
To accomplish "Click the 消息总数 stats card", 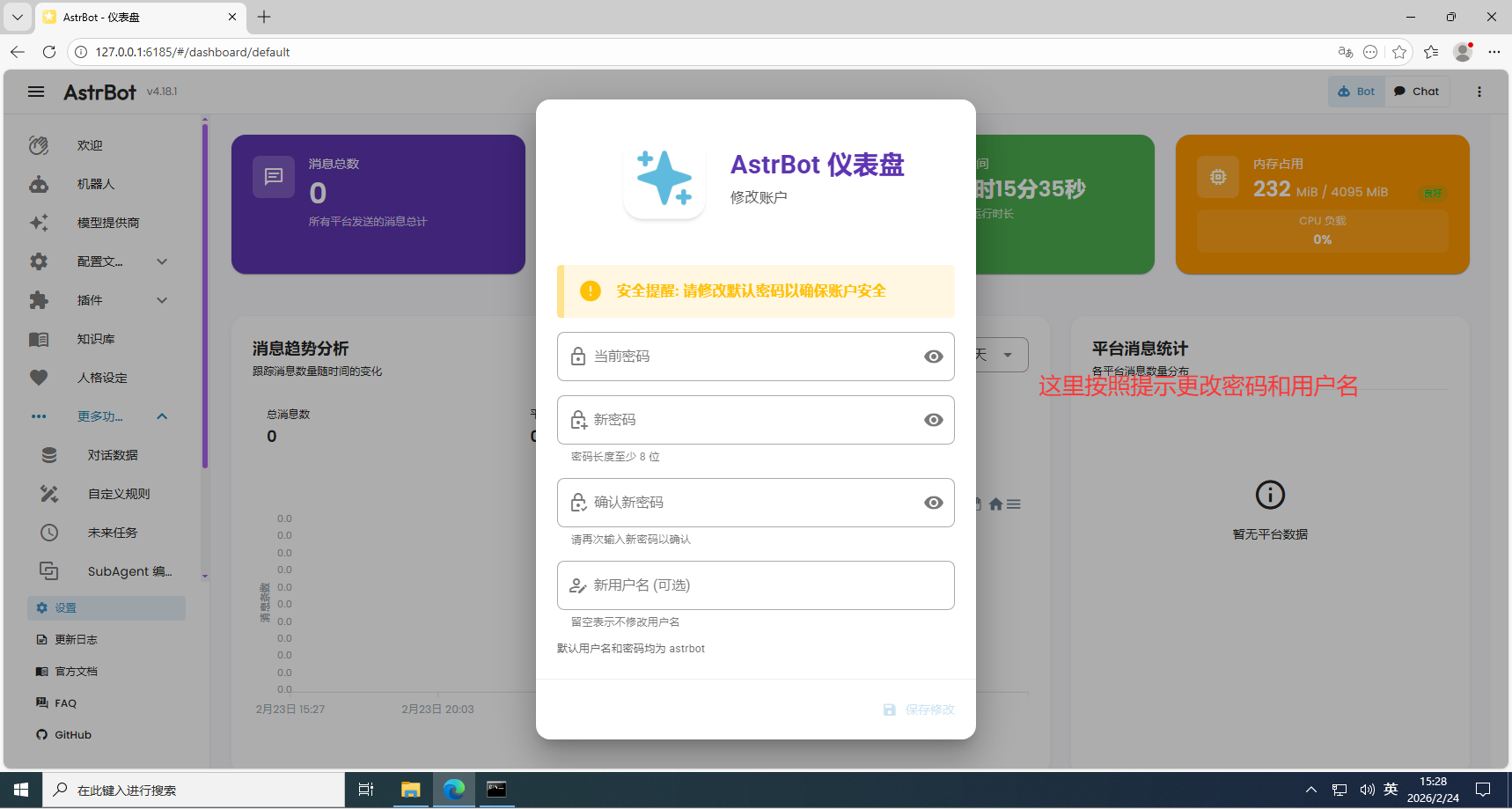I will click(x=378, y=204).
